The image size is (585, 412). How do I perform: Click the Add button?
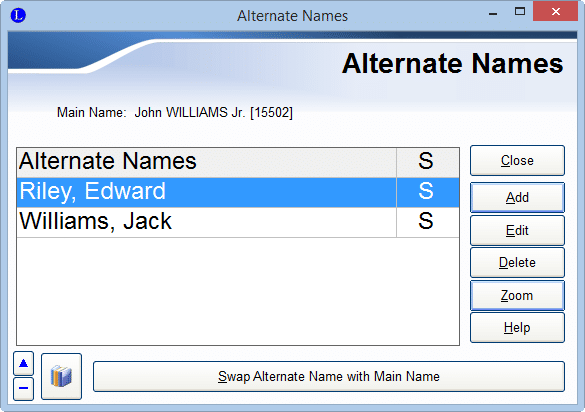coord(517,197)
